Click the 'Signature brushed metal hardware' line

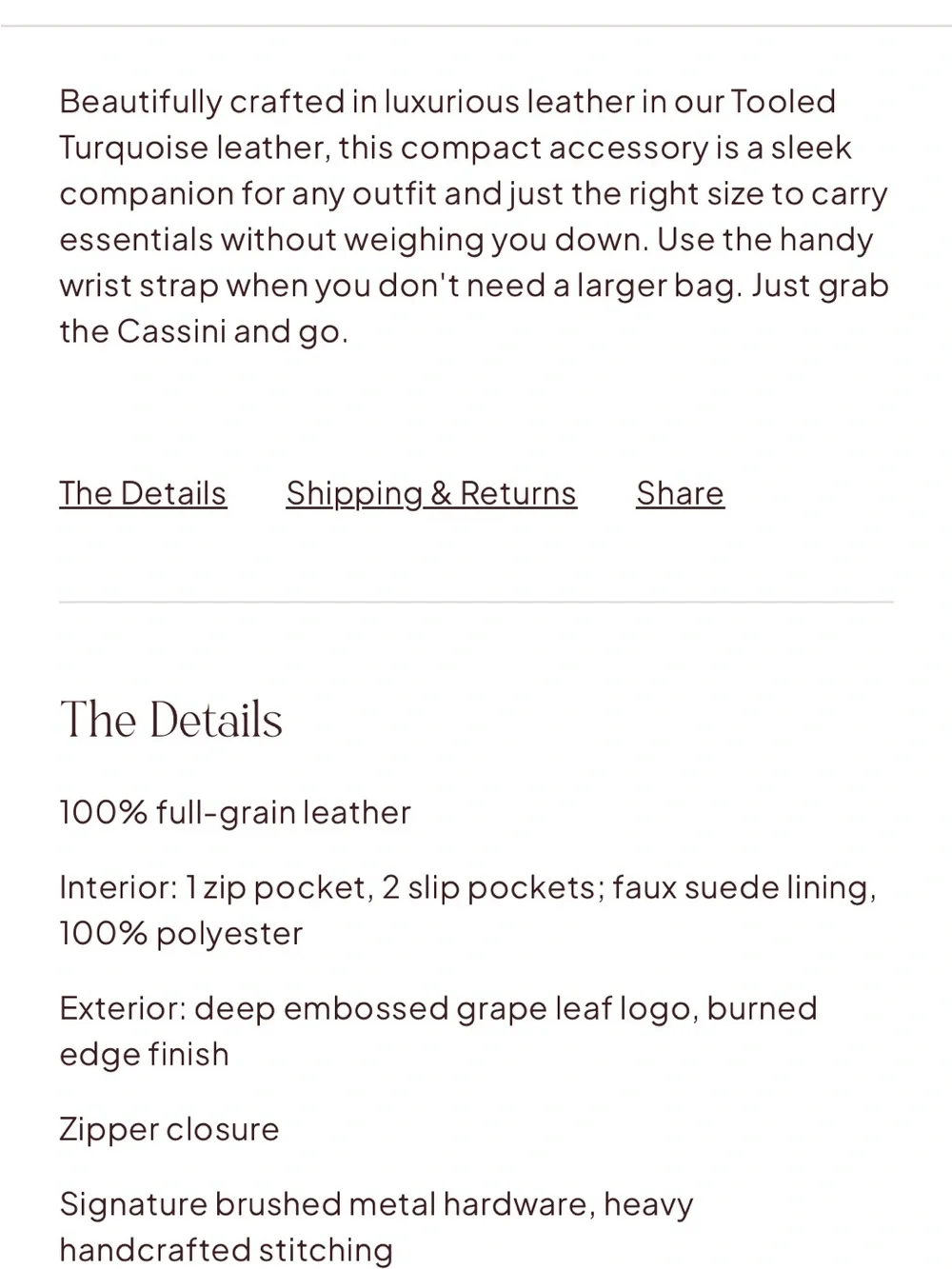376,1227
